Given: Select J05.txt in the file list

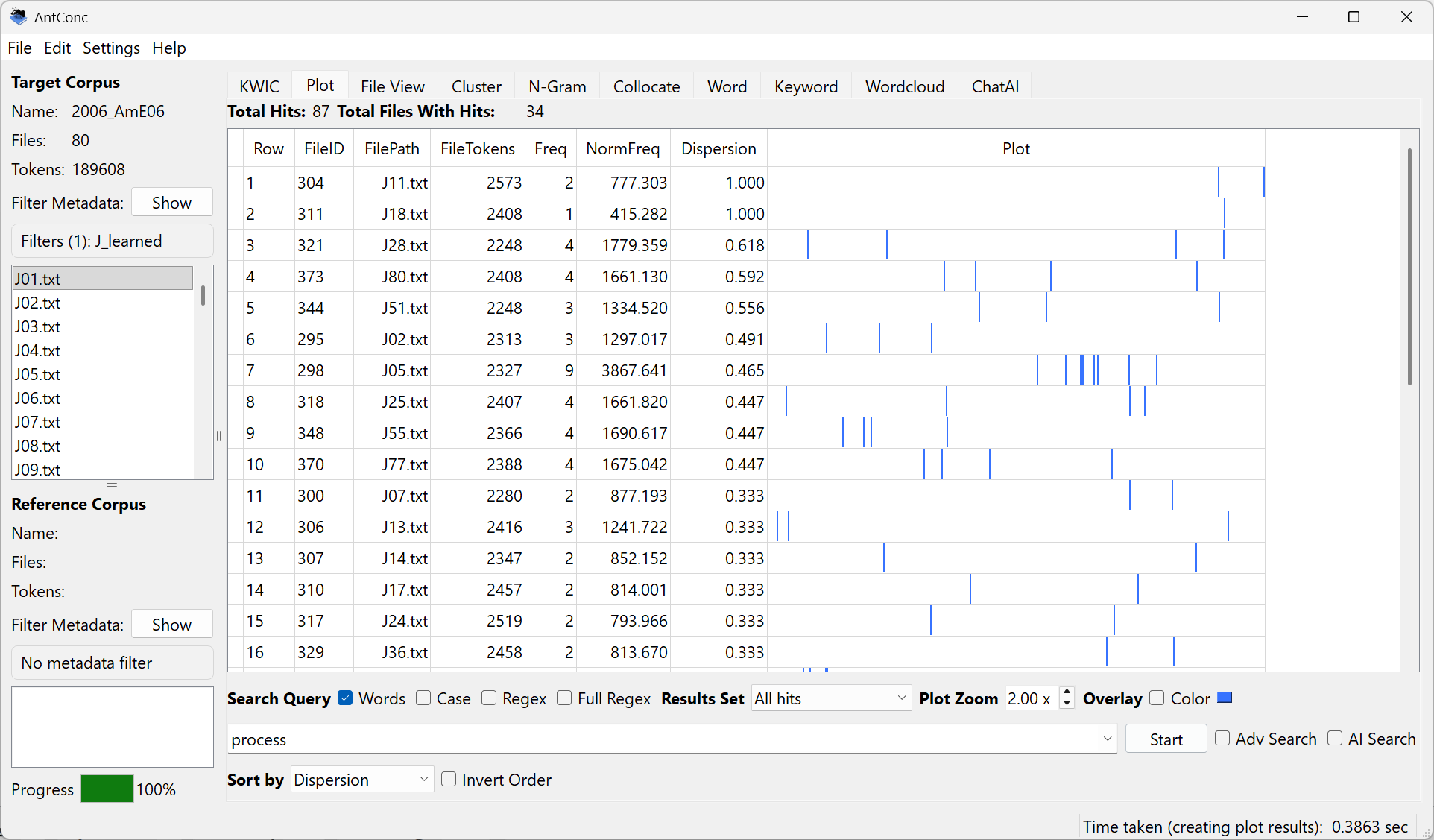Looking at the screenshot, I should click(x=103, y=374).
